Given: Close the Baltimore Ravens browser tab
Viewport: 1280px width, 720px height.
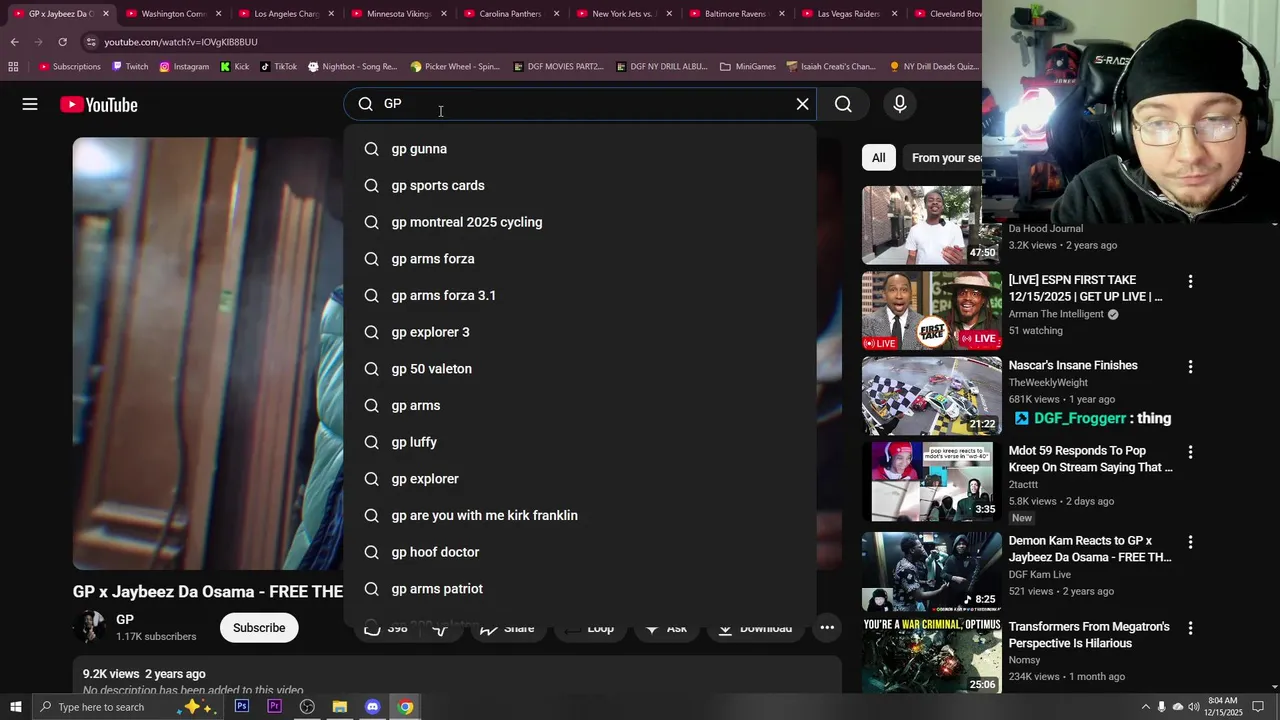Looking at the screenshot, I should coord(782,14).
